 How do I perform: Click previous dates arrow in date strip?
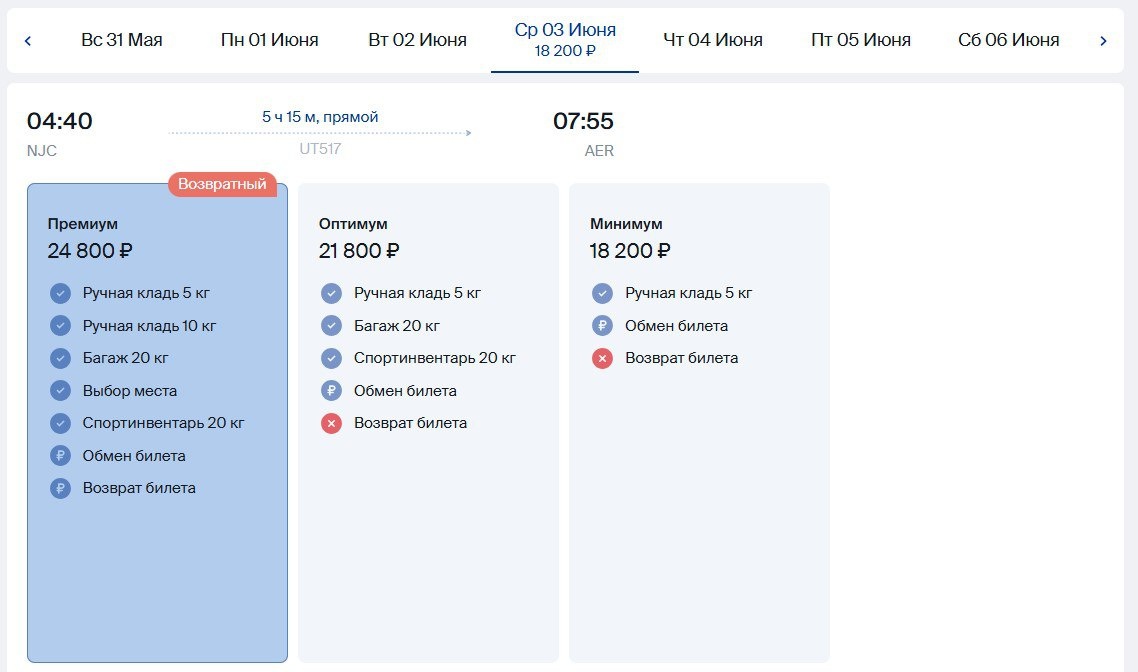(x=28, y=41)
